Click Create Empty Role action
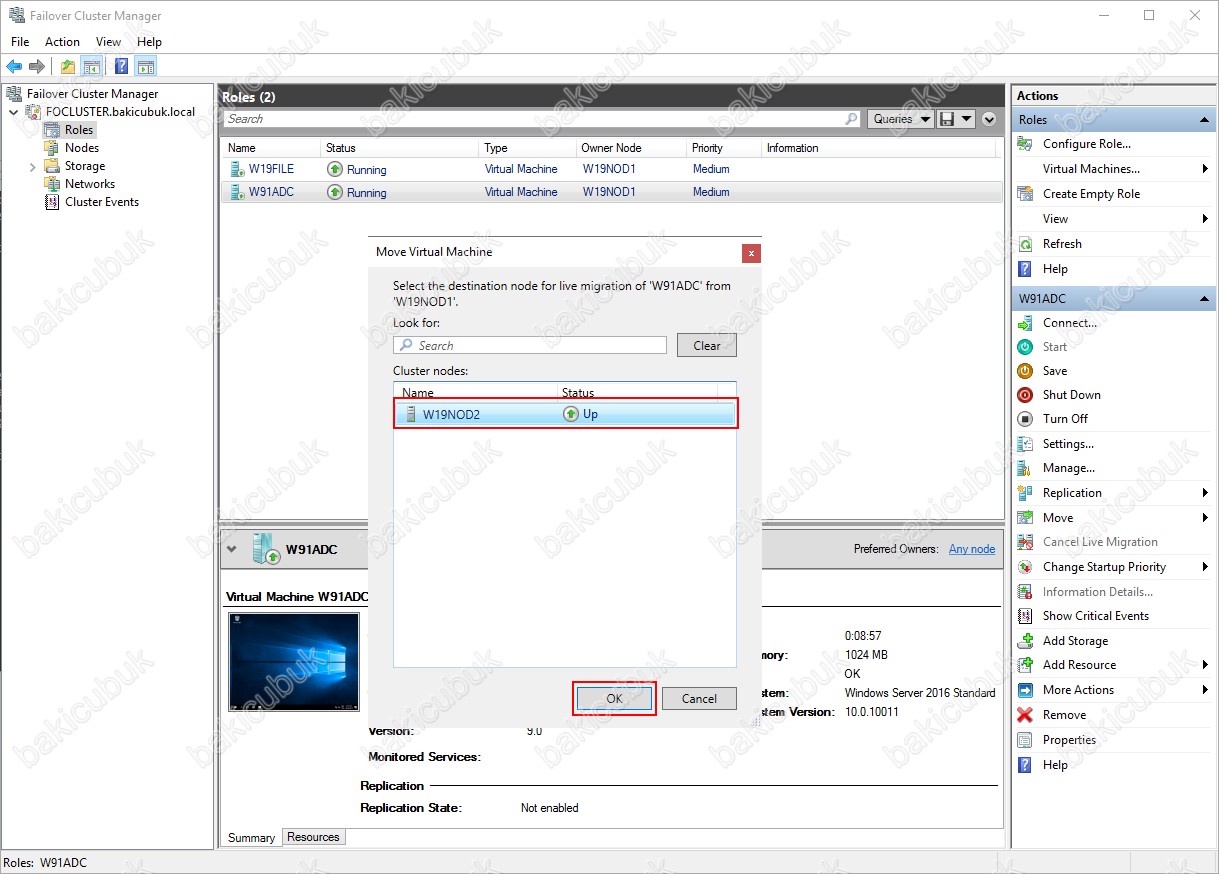This screenshot has width=1219, height=874. (1091, 194)
